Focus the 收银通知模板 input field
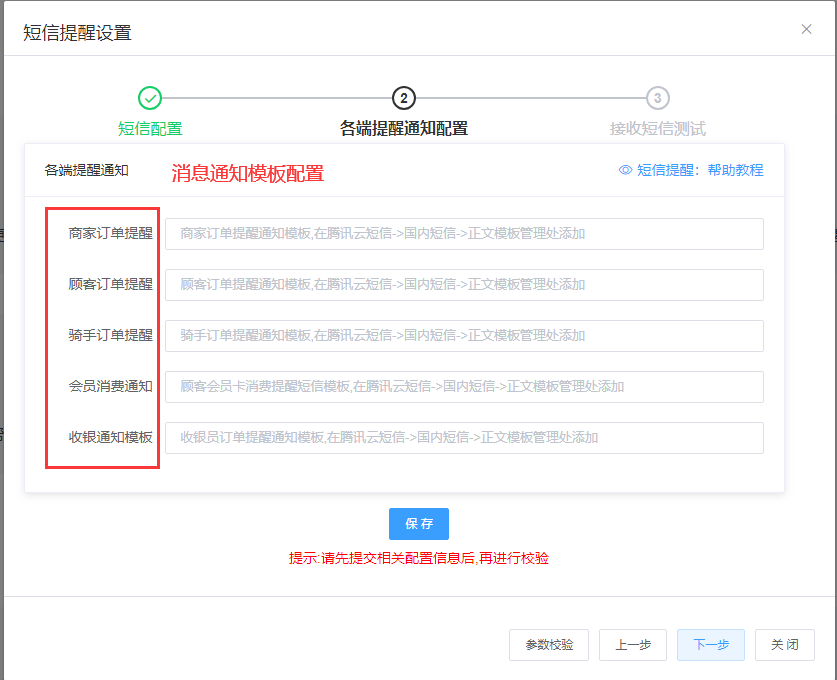Screen dimensions: 837x680 click(464, 438)
